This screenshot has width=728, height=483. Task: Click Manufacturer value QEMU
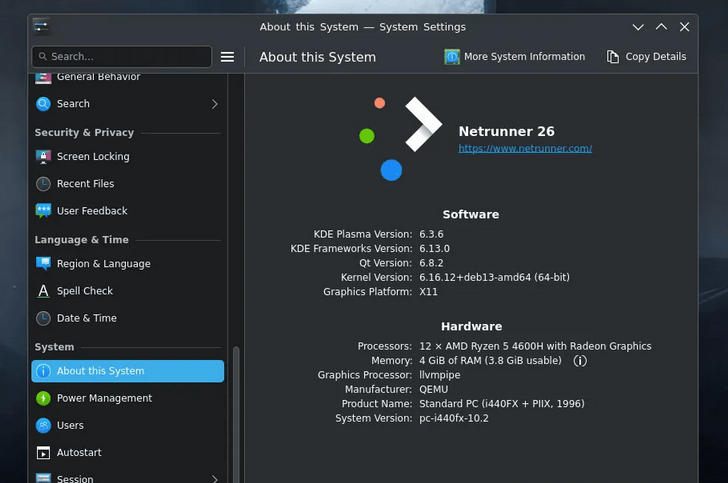pos(434,389)
